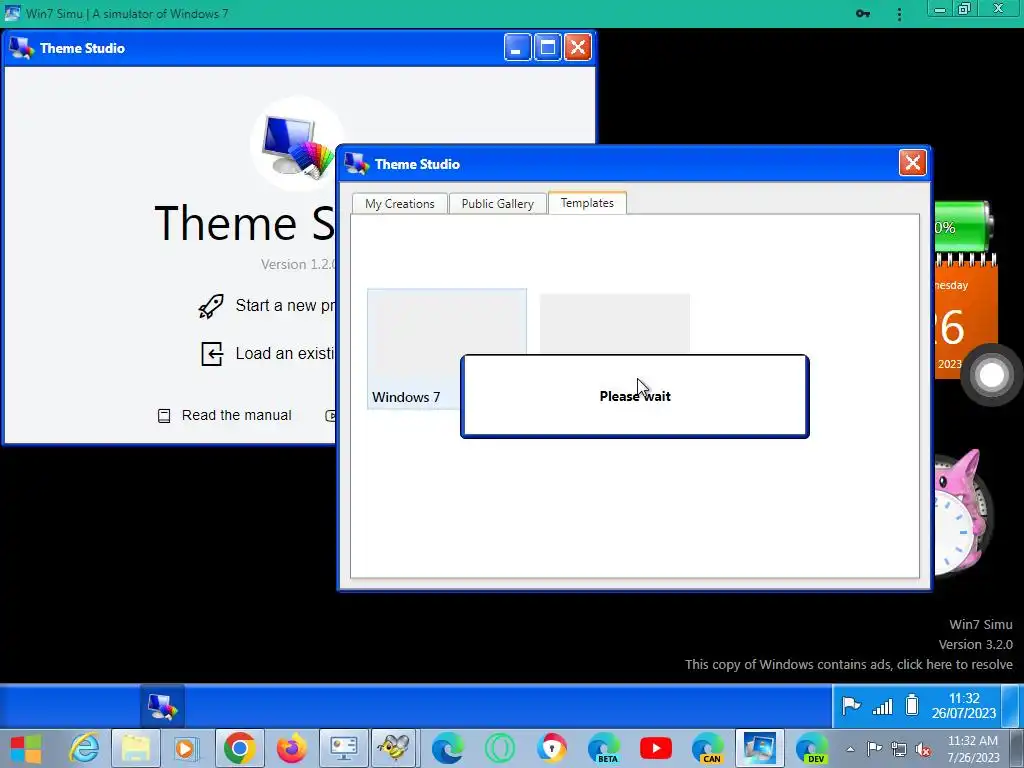Open the Chrome keyhole icon in taskbar

pos(552,748)
